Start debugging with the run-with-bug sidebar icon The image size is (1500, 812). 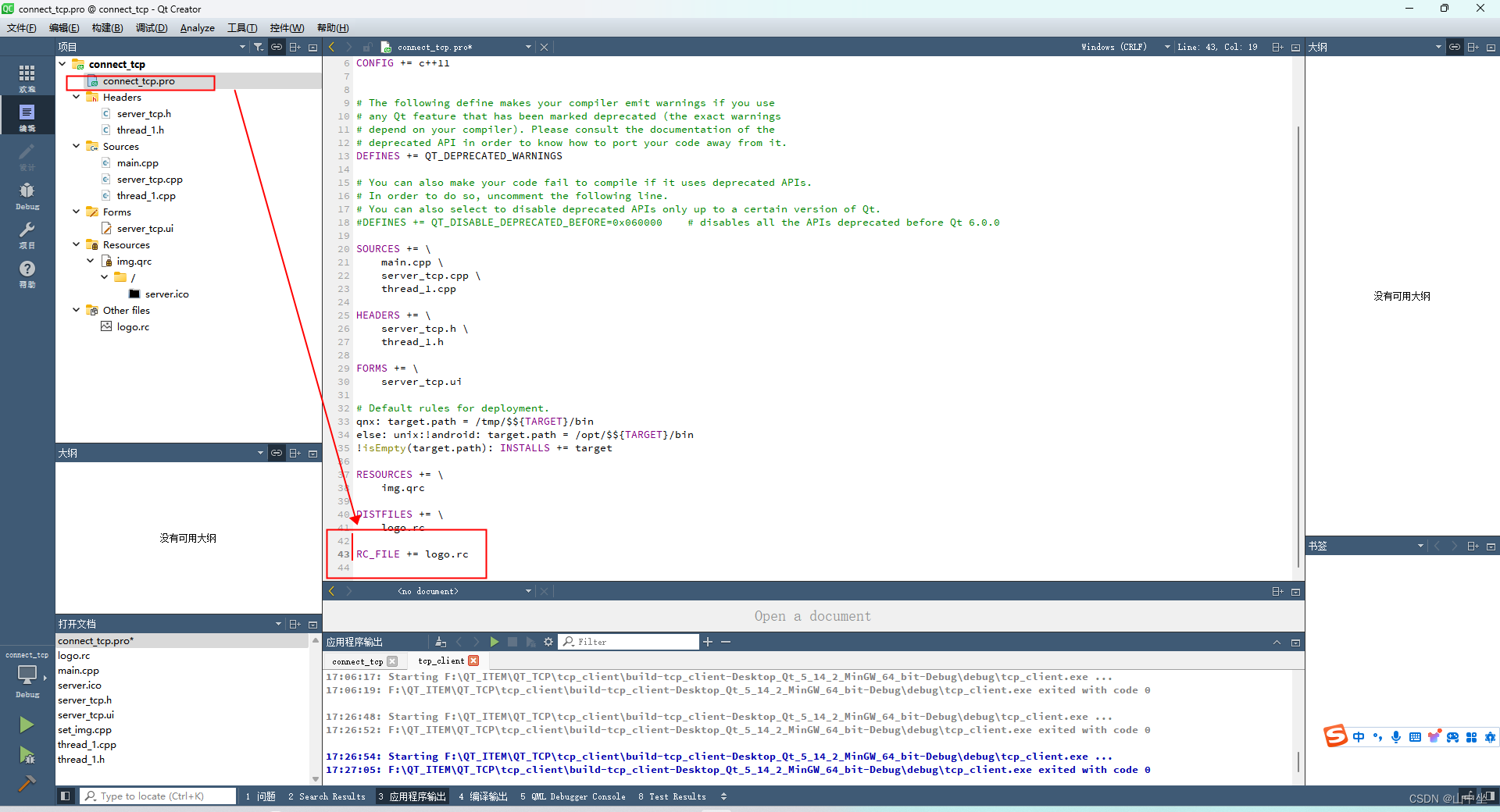(27, 755)
